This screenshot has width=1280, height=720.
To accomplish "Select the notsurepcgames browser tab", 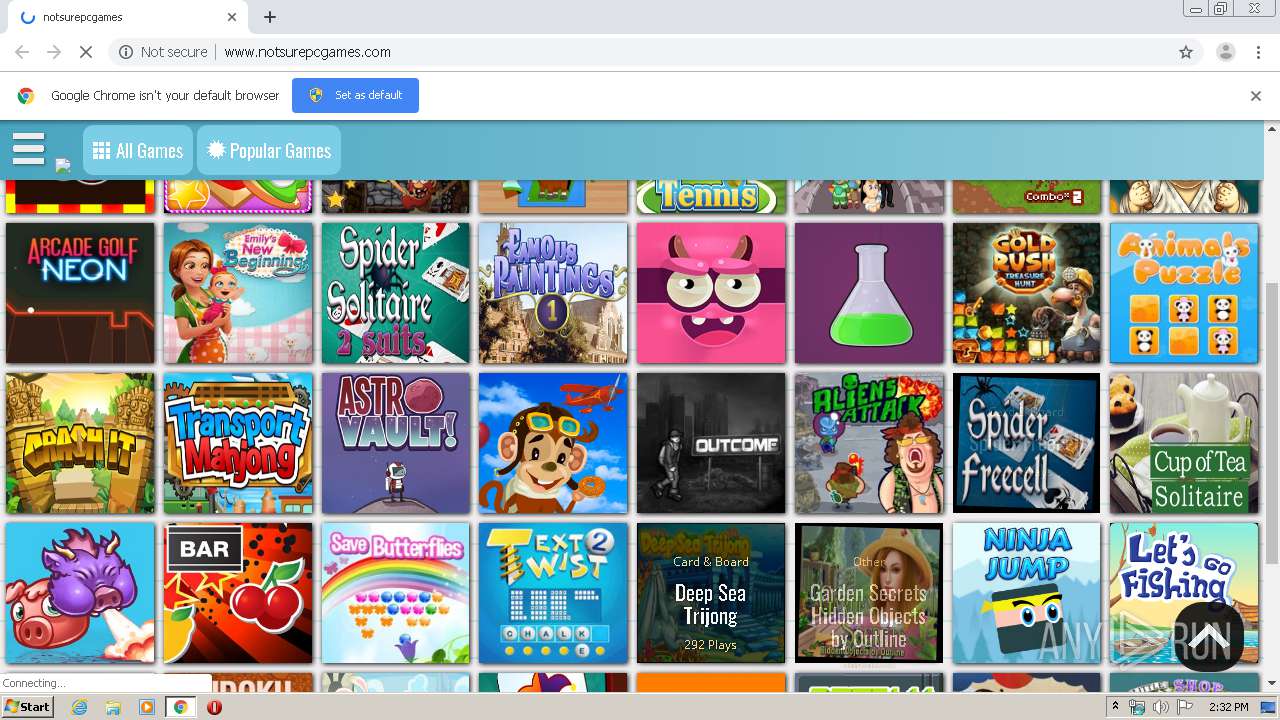I will point(126,17).
